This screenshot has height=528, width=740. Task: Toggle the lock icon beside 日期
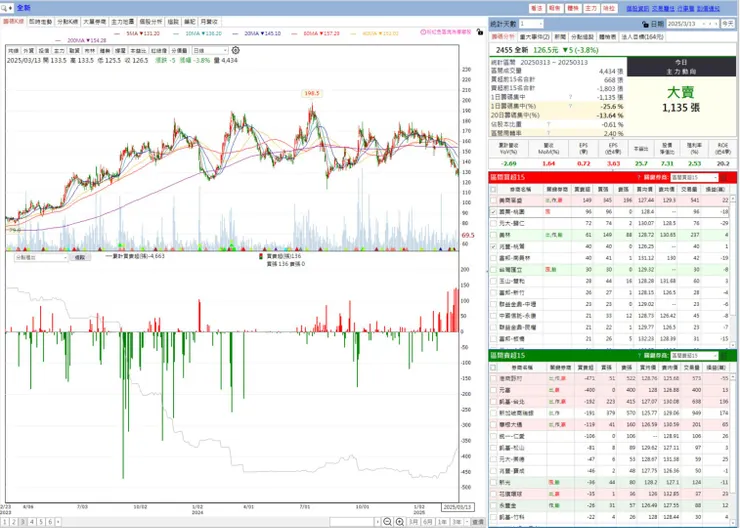(646, 24)
